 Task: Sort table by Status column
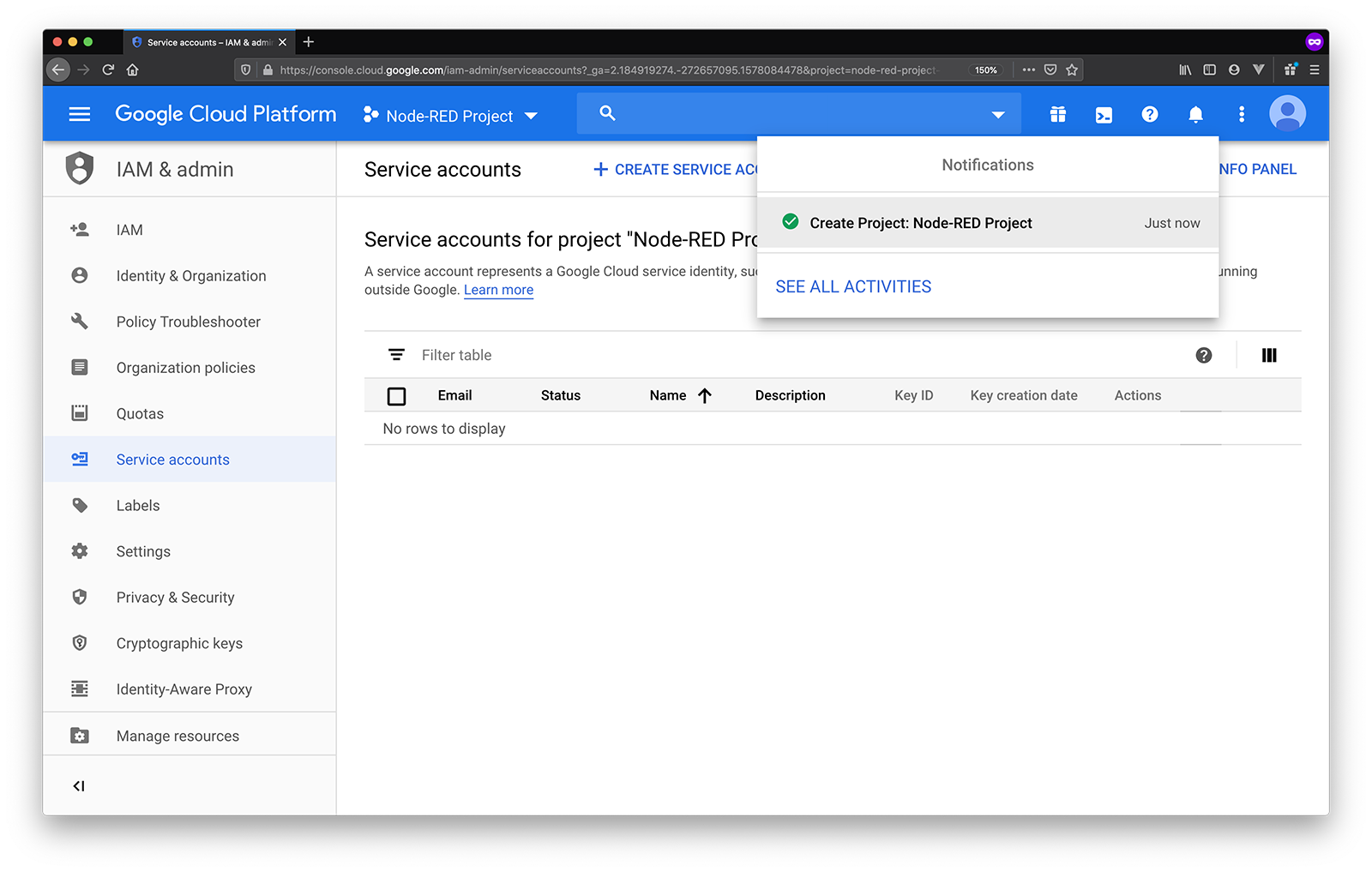pyautogui.click(x=561, y=395)
